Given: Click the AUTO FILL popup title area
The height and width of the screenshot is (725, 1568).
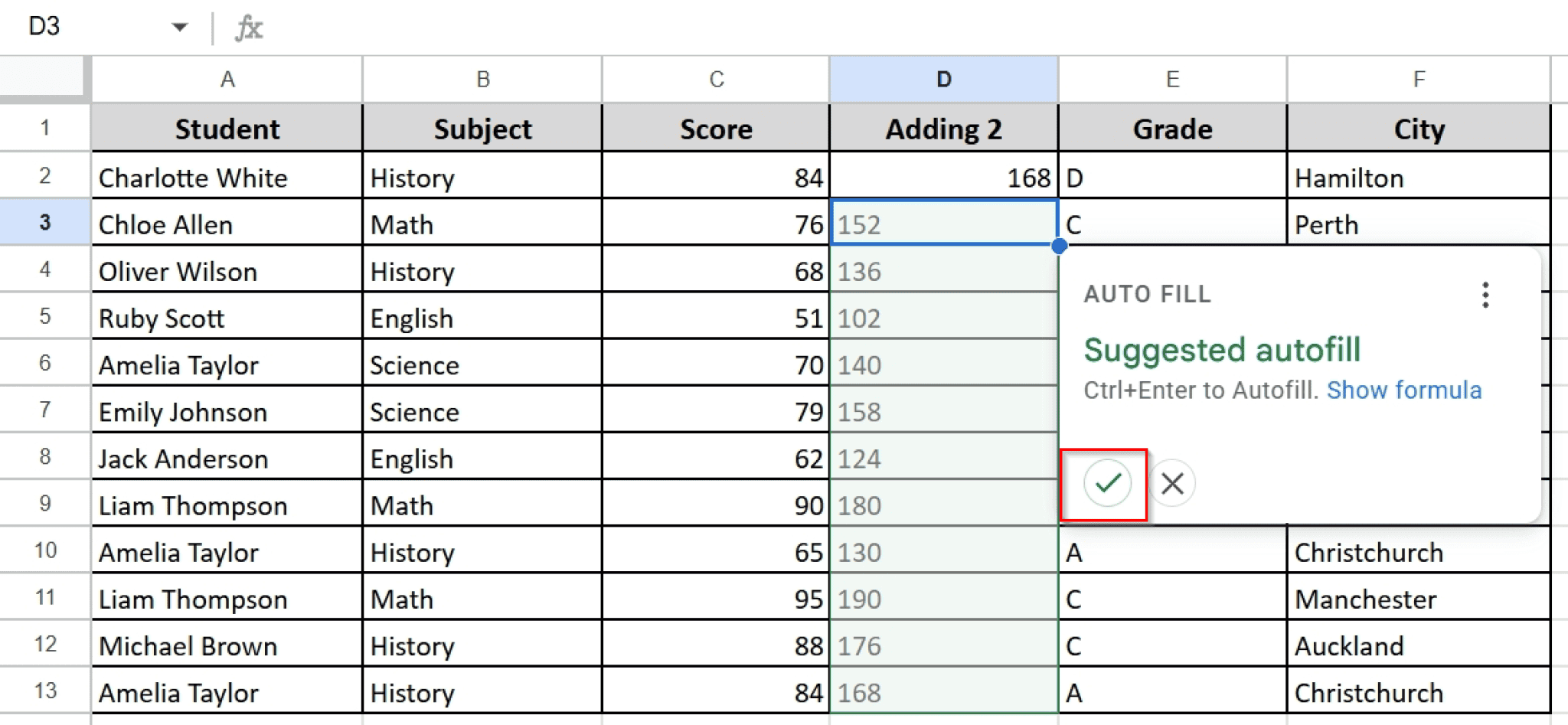Looking at the screenshot, I should click(1147, 293).
